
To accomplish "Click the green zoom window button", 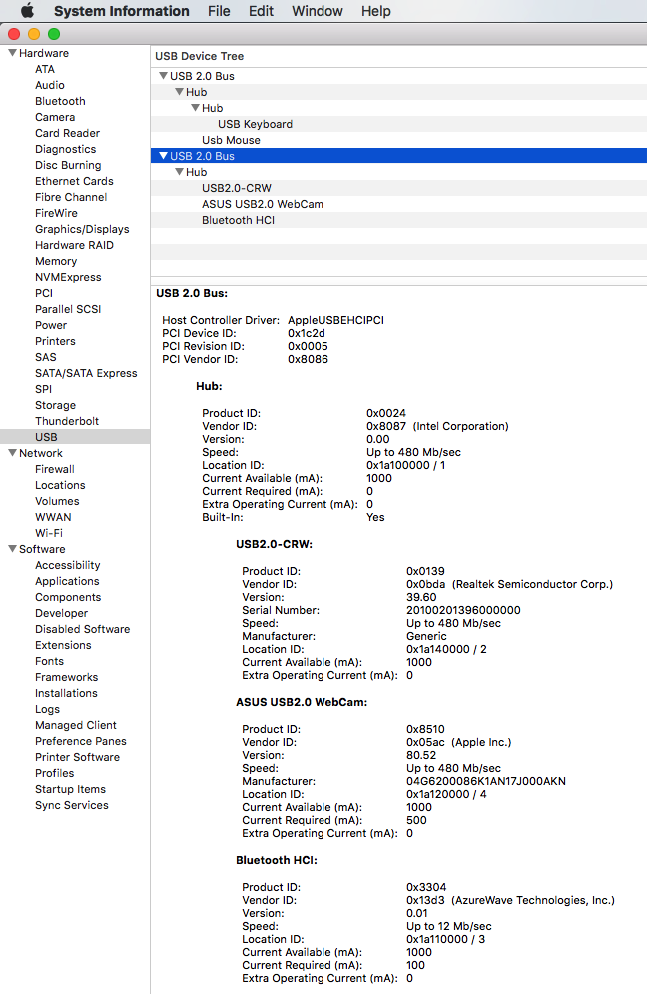I will [x=54, y=34].
